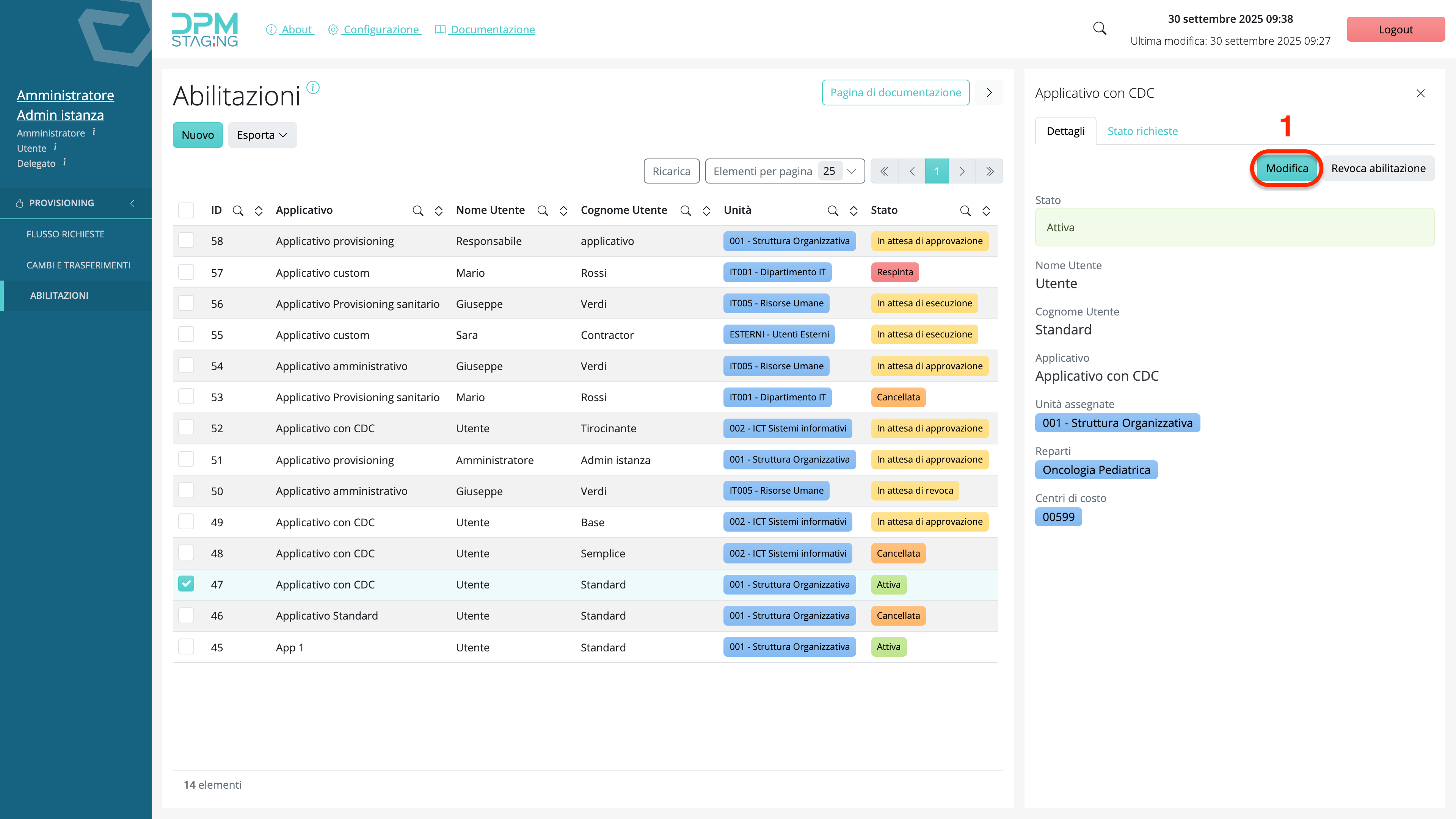Screen dimensions: 1456x819
Task: Sort table by ID column
Action: click(x=258, y=211)
